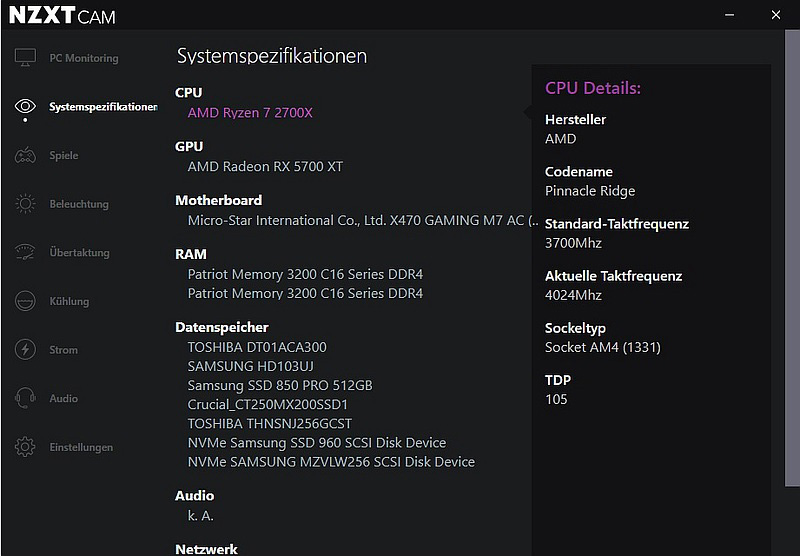
Task: Click the CPU section heading
Action: (189, 93)
